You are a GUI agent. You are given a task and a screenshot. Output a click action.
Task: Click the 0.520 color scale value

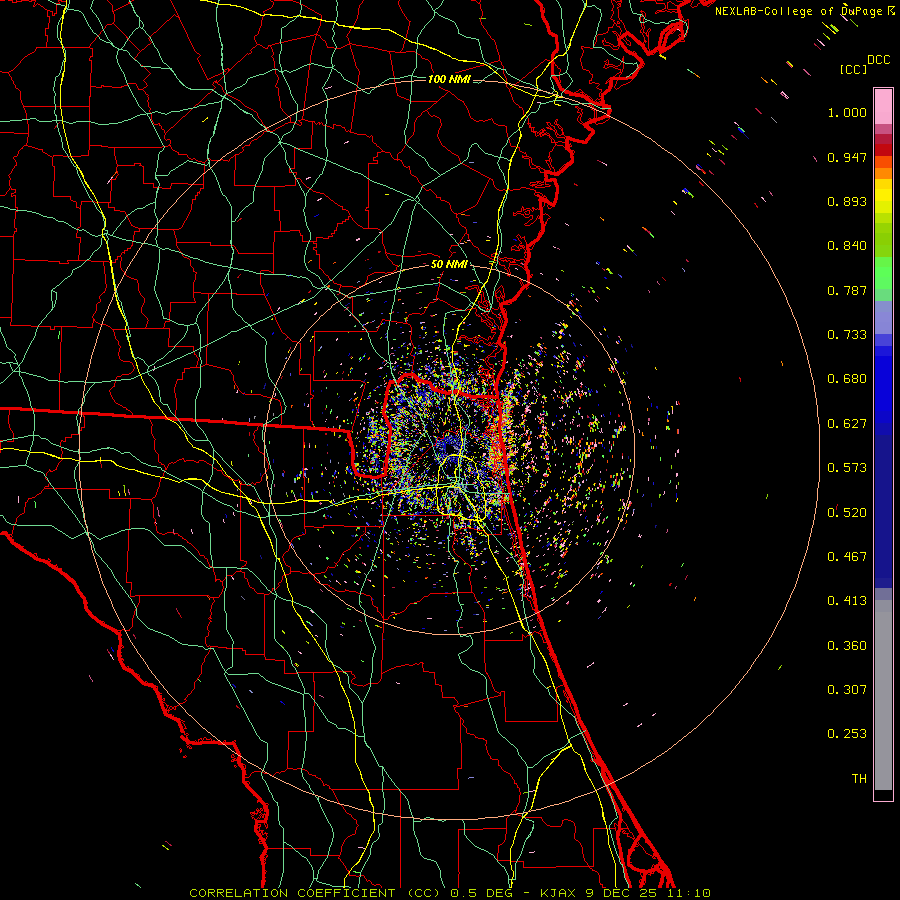click(x=847, y=513)
